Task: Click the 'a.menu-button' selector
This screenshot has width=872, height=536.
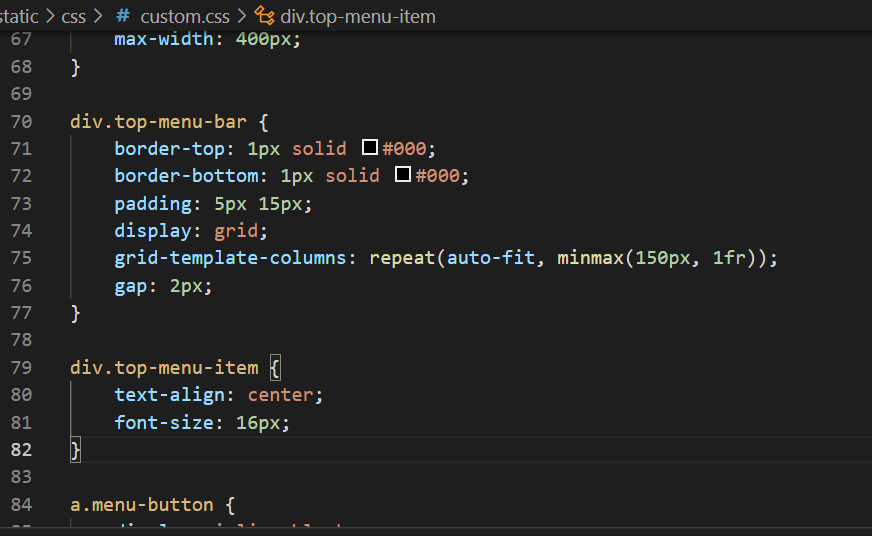Action: pyautogui.click(x=142, y=504)
